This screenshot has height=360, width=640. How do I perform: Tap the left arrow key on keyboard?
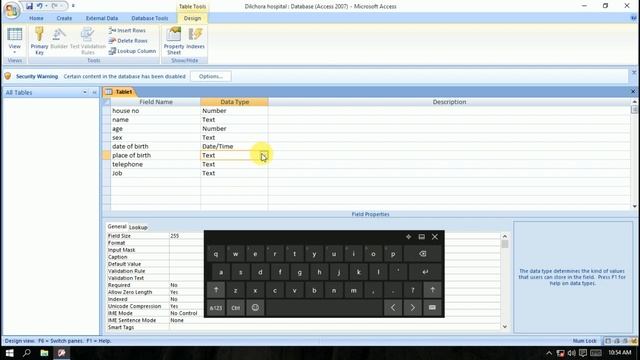(x=393, y=308)
